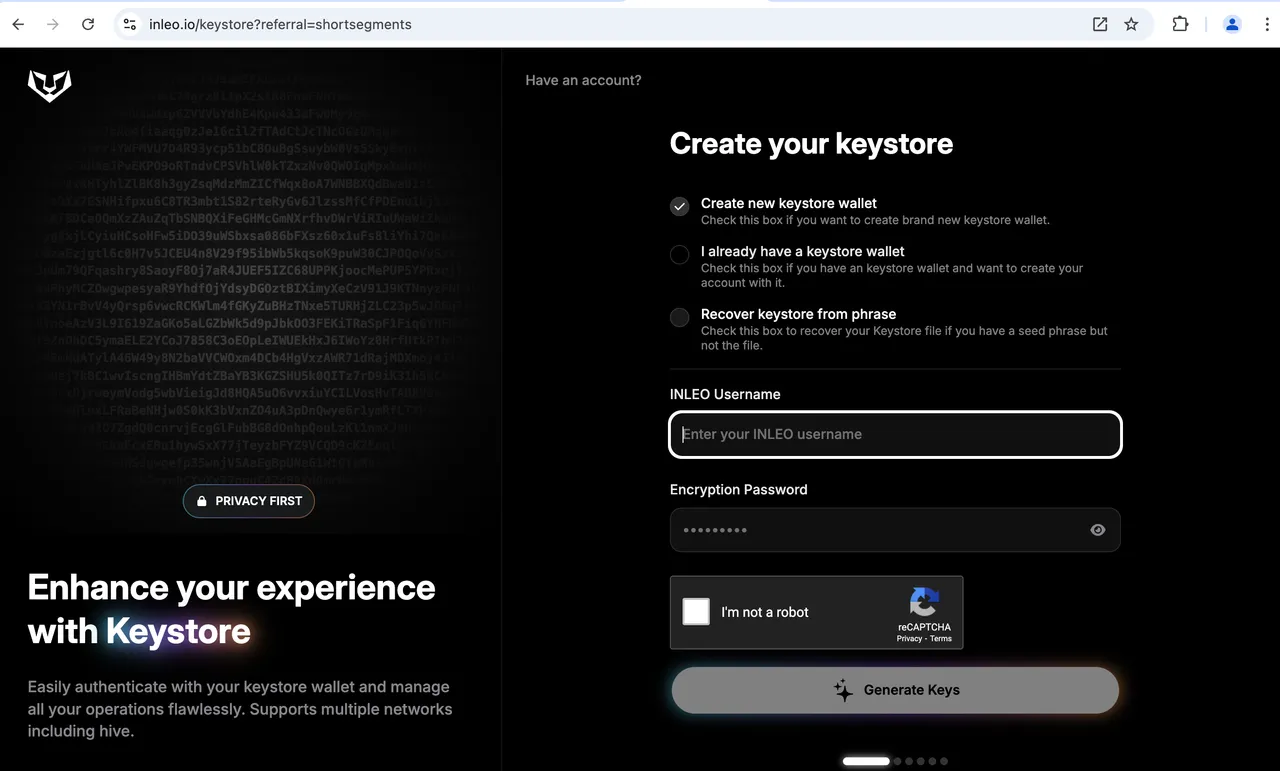The height and width of the screenshot is (771, 1280).
Task: Click the Have an account? link
Action: coord(583,80)
